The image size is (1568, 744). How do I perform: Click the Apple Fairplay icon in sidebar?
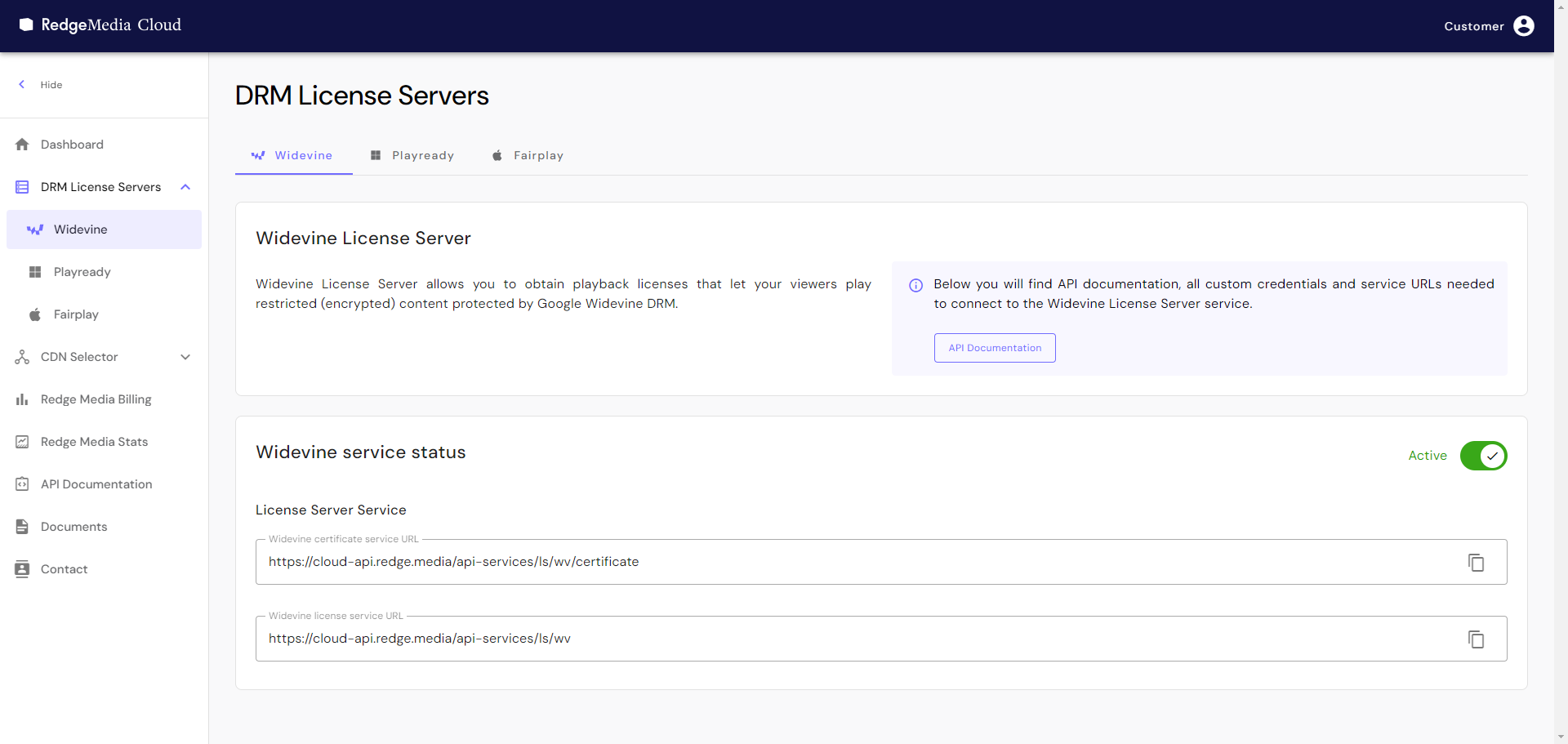coord(35,314)
